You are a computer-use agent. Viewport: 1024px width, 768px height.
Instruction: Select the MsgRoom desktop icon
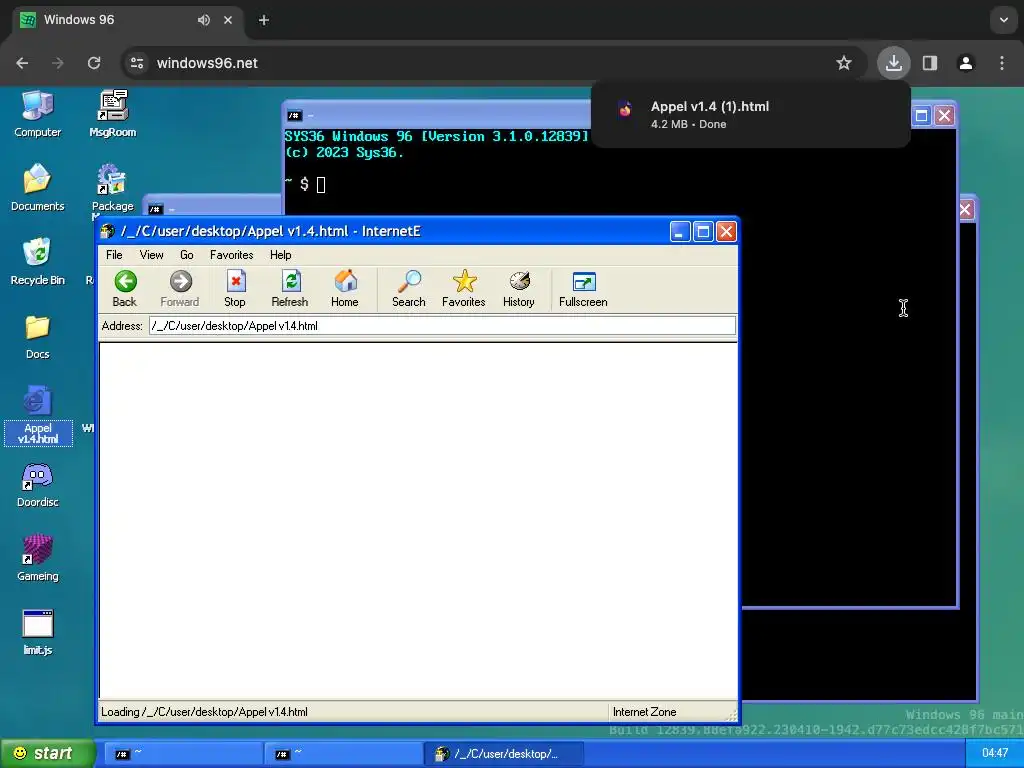113,114
